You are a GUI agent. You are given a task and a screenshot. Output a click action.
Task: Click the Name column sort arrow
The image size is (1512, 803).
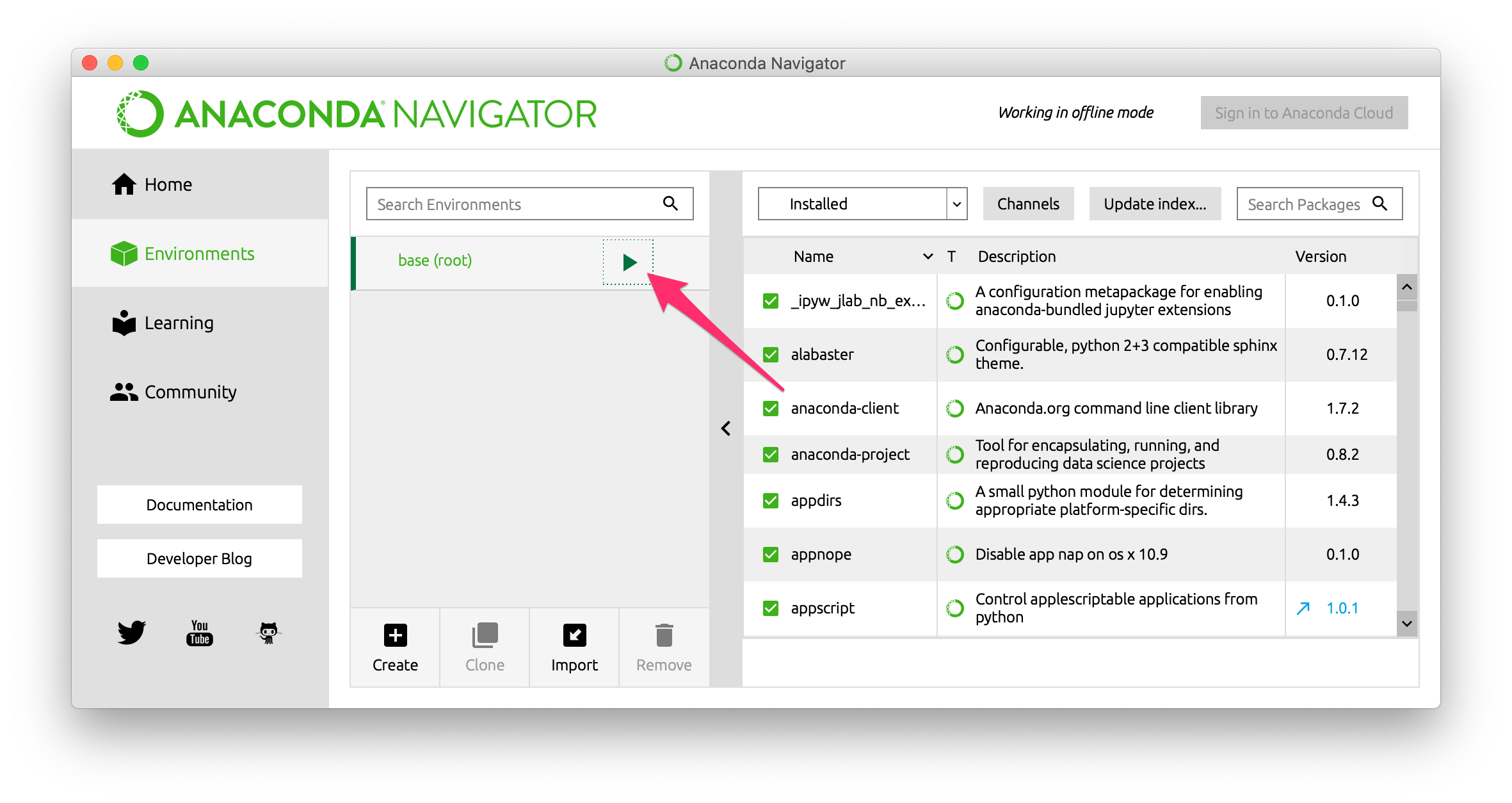pyautogui.click(x=928, y=257)
